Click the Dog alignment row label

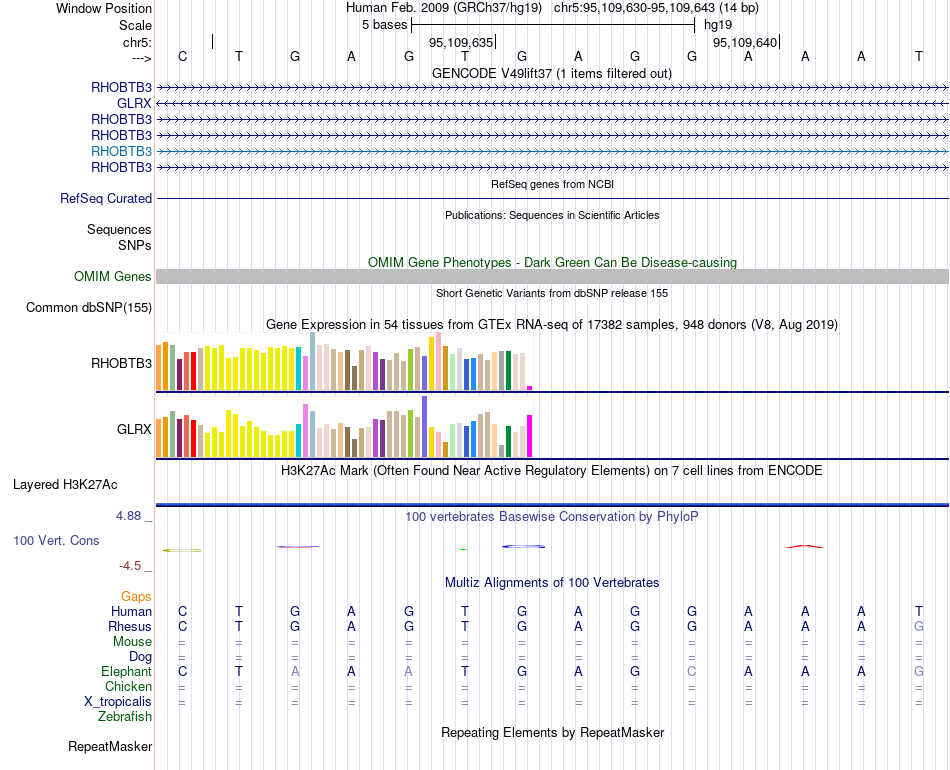coord(140,657)
